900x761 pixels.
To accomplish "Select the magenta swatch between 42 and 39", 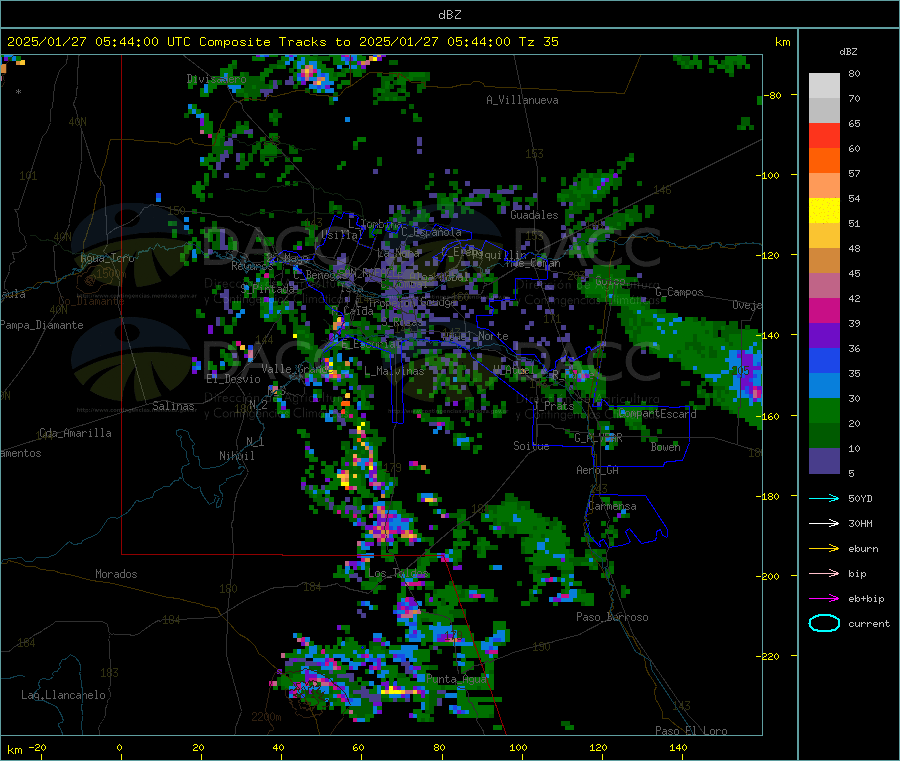I will [824, 311].
